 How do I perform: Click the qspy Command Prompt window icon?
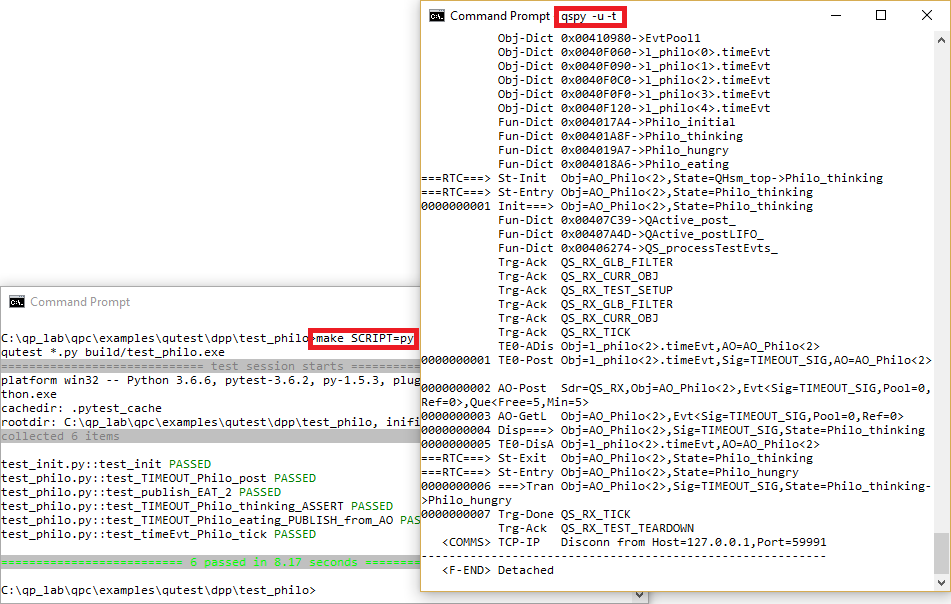436,16
